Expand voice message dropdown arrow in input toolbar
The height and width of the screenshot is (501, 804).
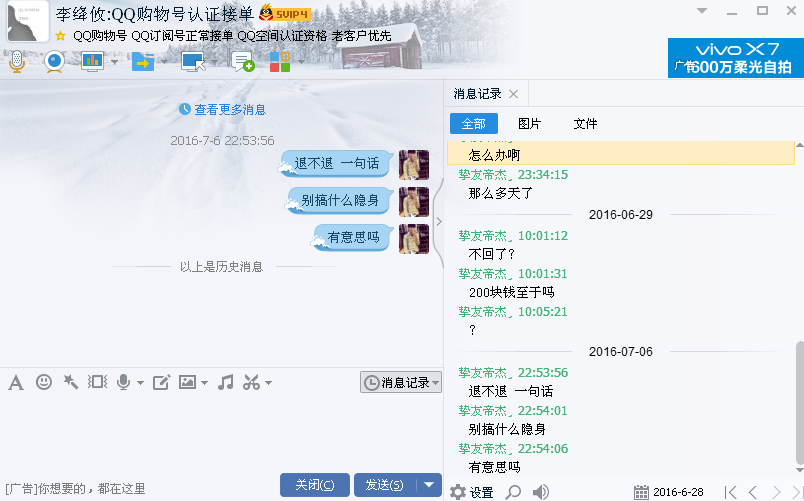point(140,383)
